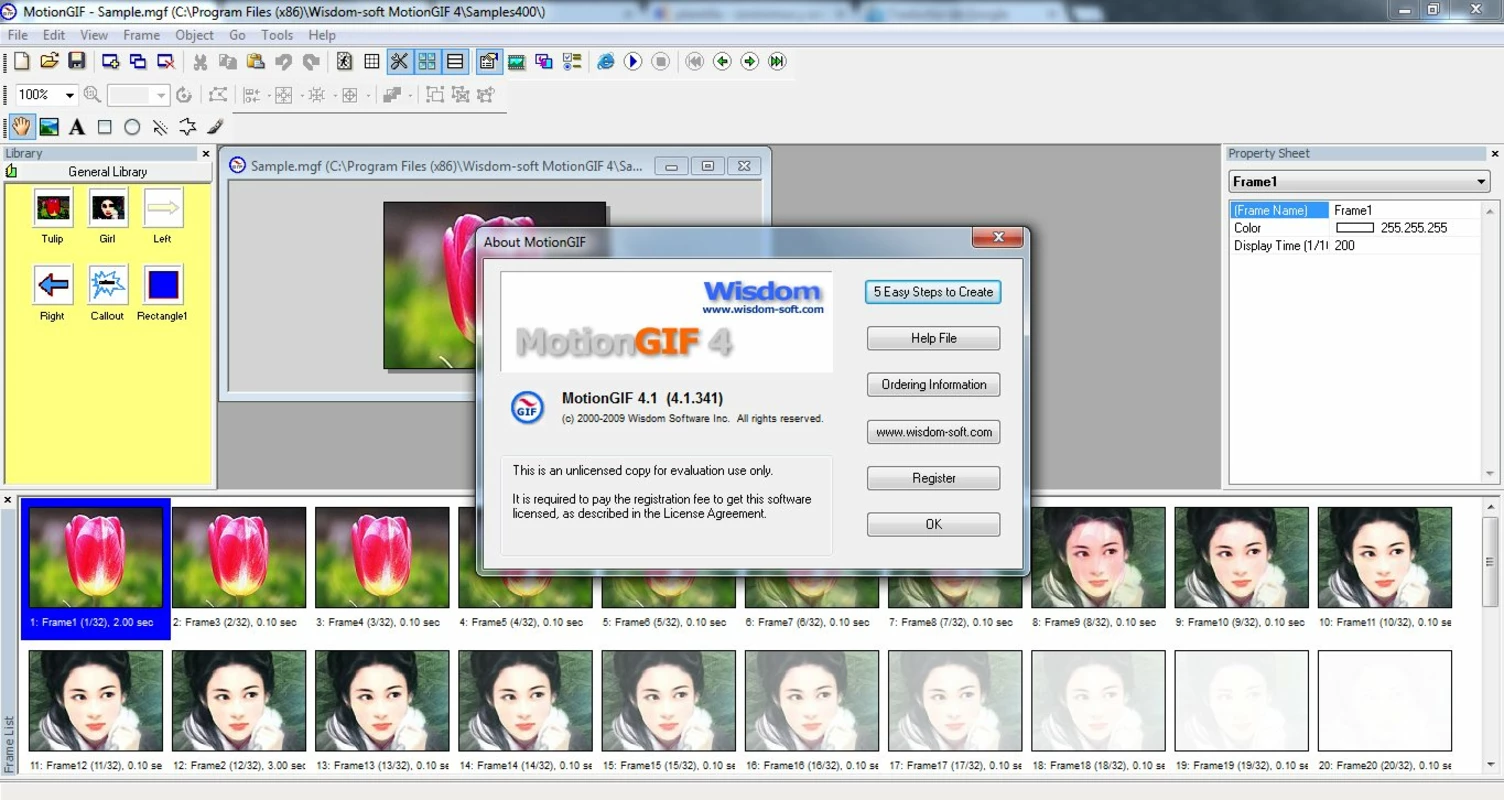Toggle list view of frames

[455, 61]
